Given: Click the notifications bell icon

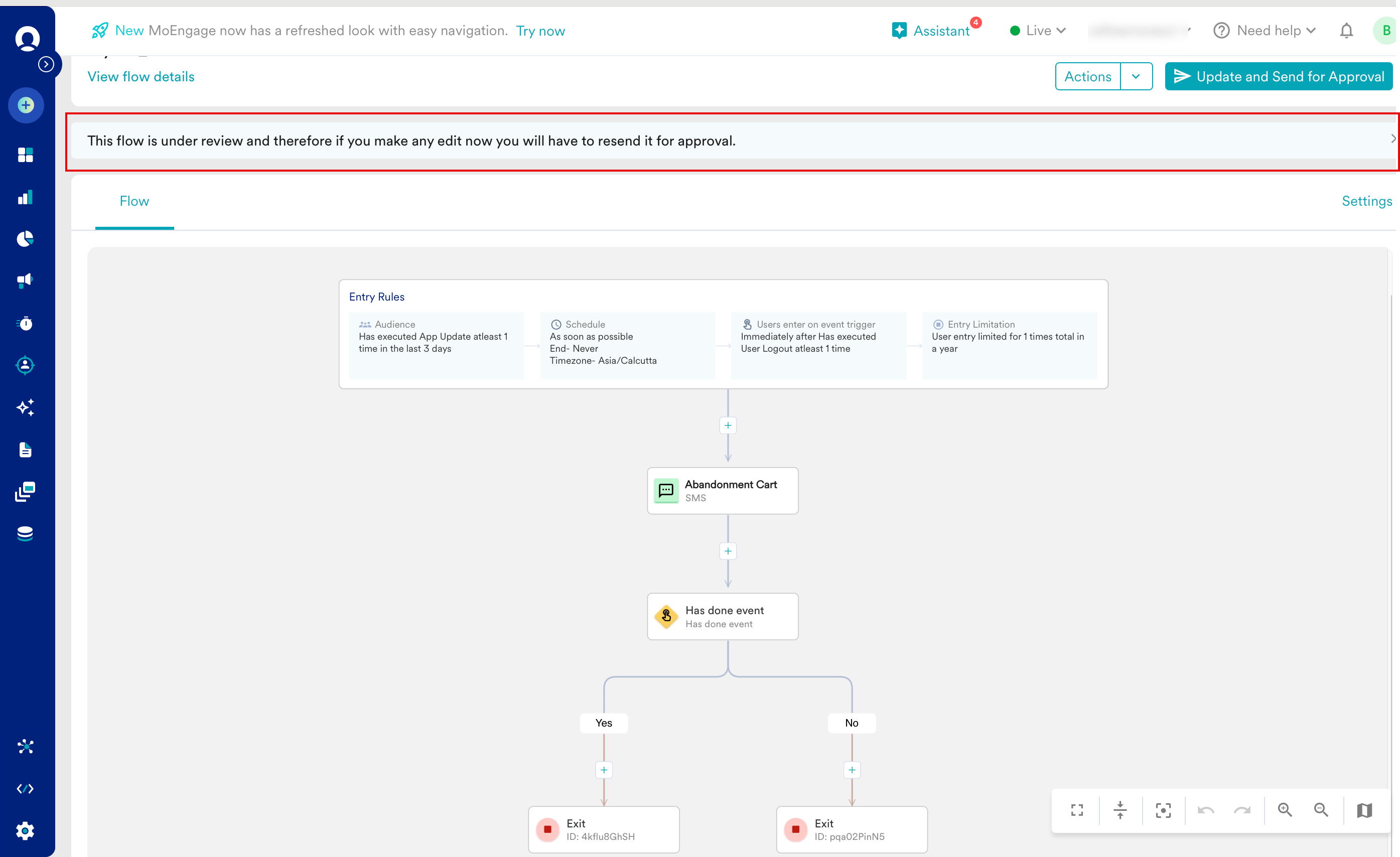Looking at the screenshot, I should (1346, 31).
